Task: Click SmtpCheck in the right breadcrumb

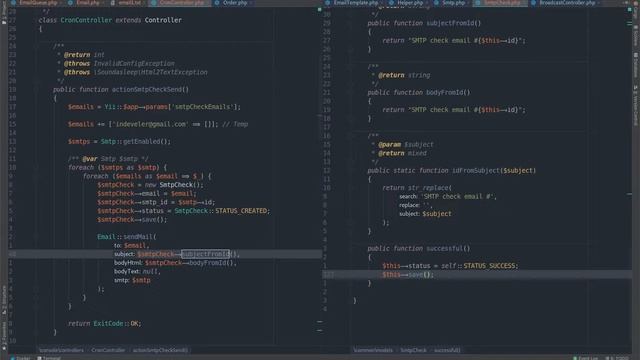Action: pyautogui.click(x=413, y=350)
